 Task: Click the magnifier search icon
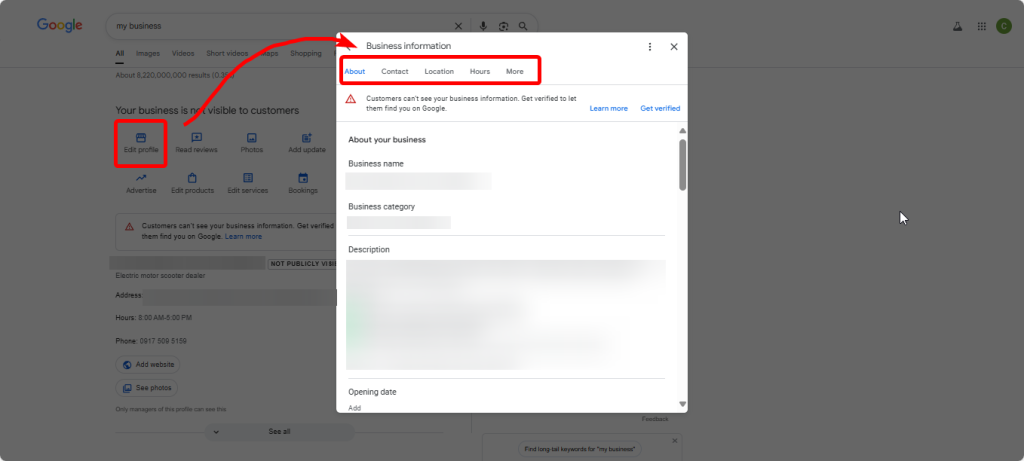[523, 26]
